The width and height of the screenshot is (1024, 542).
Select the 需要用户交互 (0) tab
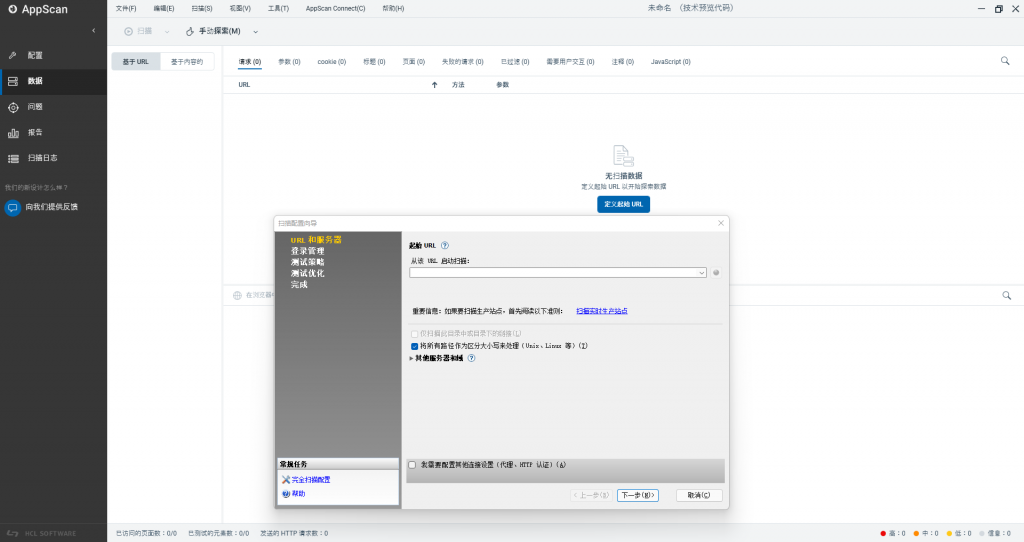[x=570, y=61]
